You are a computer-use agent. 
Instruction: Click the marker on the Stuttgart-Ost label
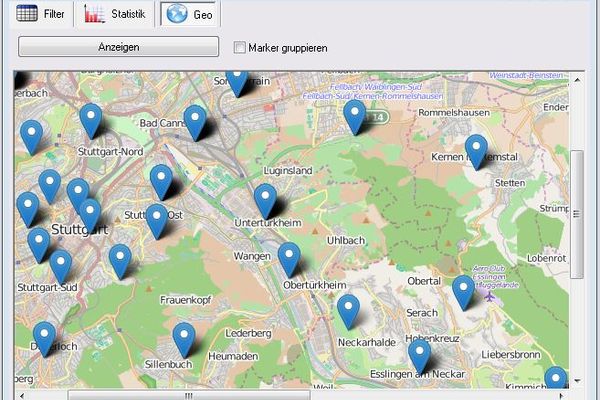tap(157, 221)
